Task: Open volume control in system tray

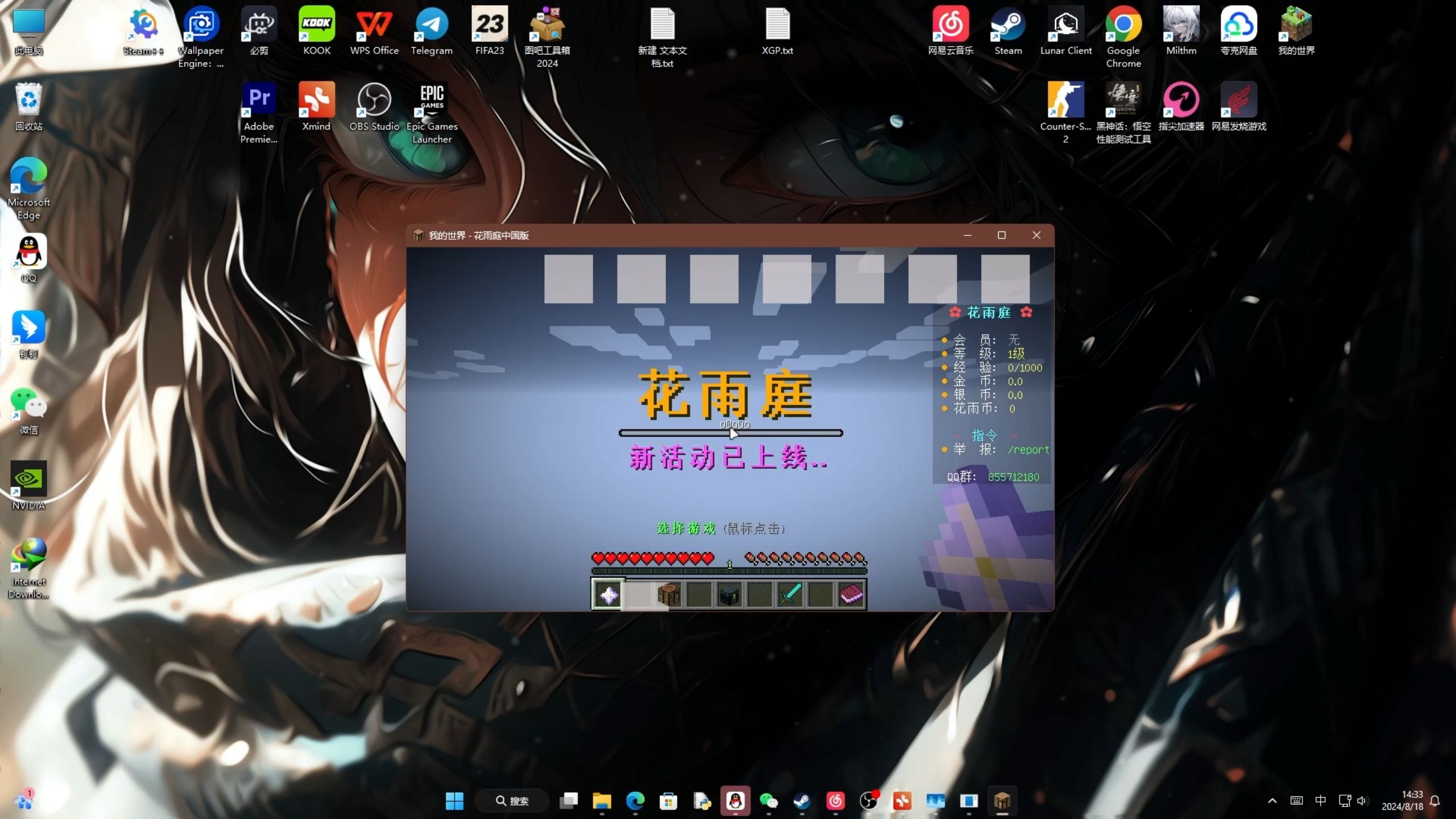Action: tap(1362, 801)
